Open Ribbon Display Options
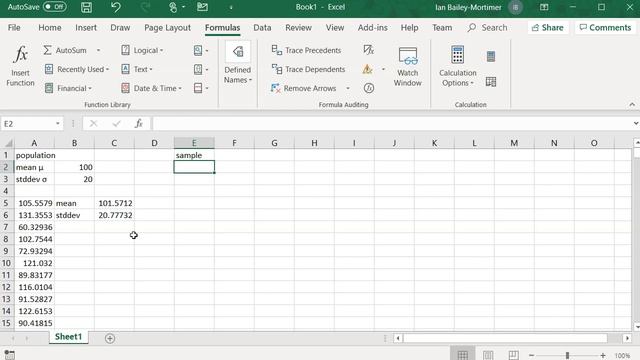 tap(544, 7)
